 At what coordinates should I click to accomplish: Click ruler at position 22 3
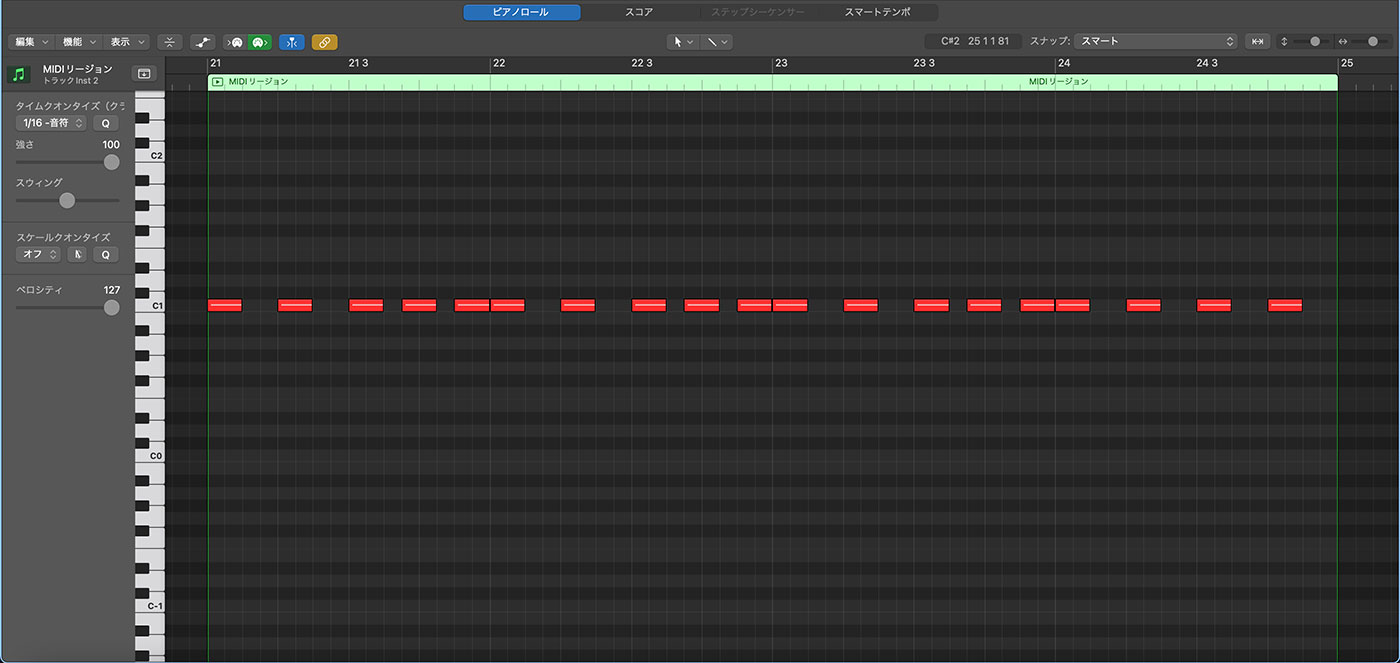(x=642, y=63)
